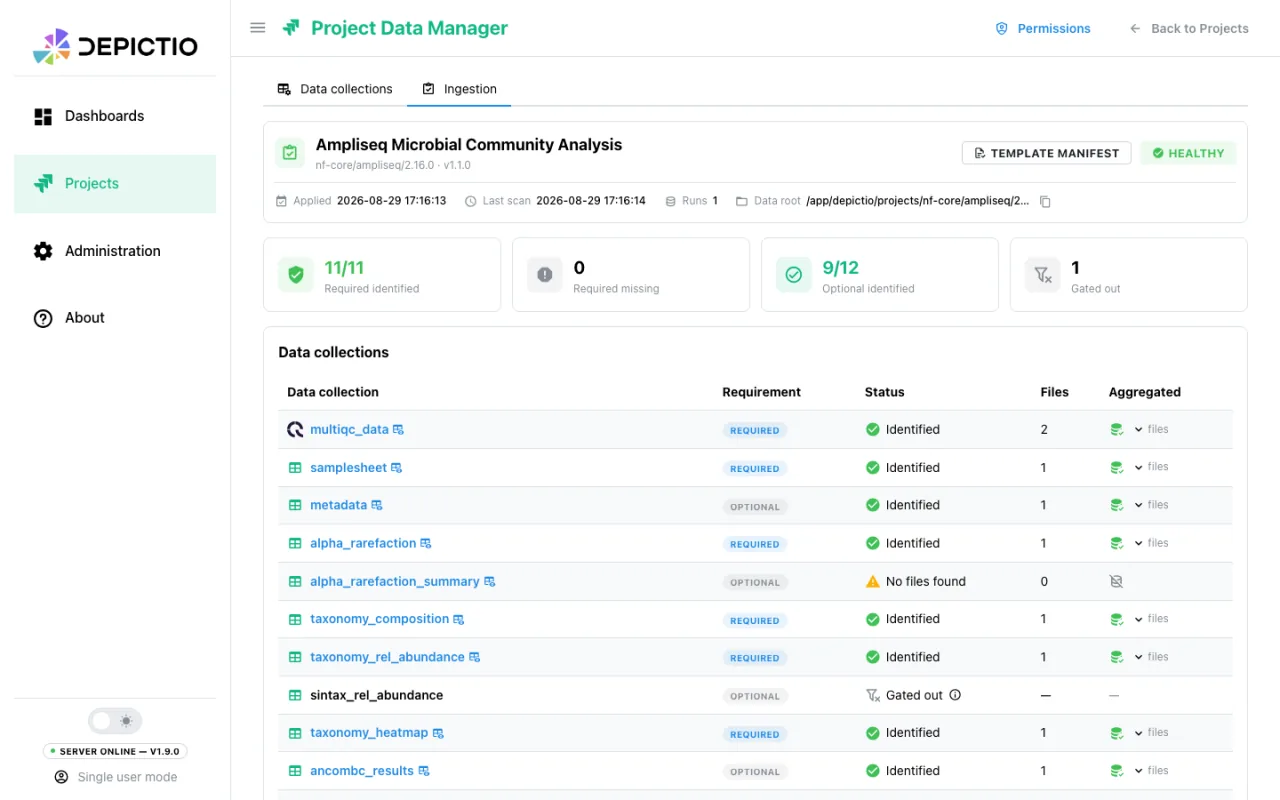1280x800 pixels.
Task: Click the aggregated database icon for taxonomy_heatmap
Action: (1117, 733)
